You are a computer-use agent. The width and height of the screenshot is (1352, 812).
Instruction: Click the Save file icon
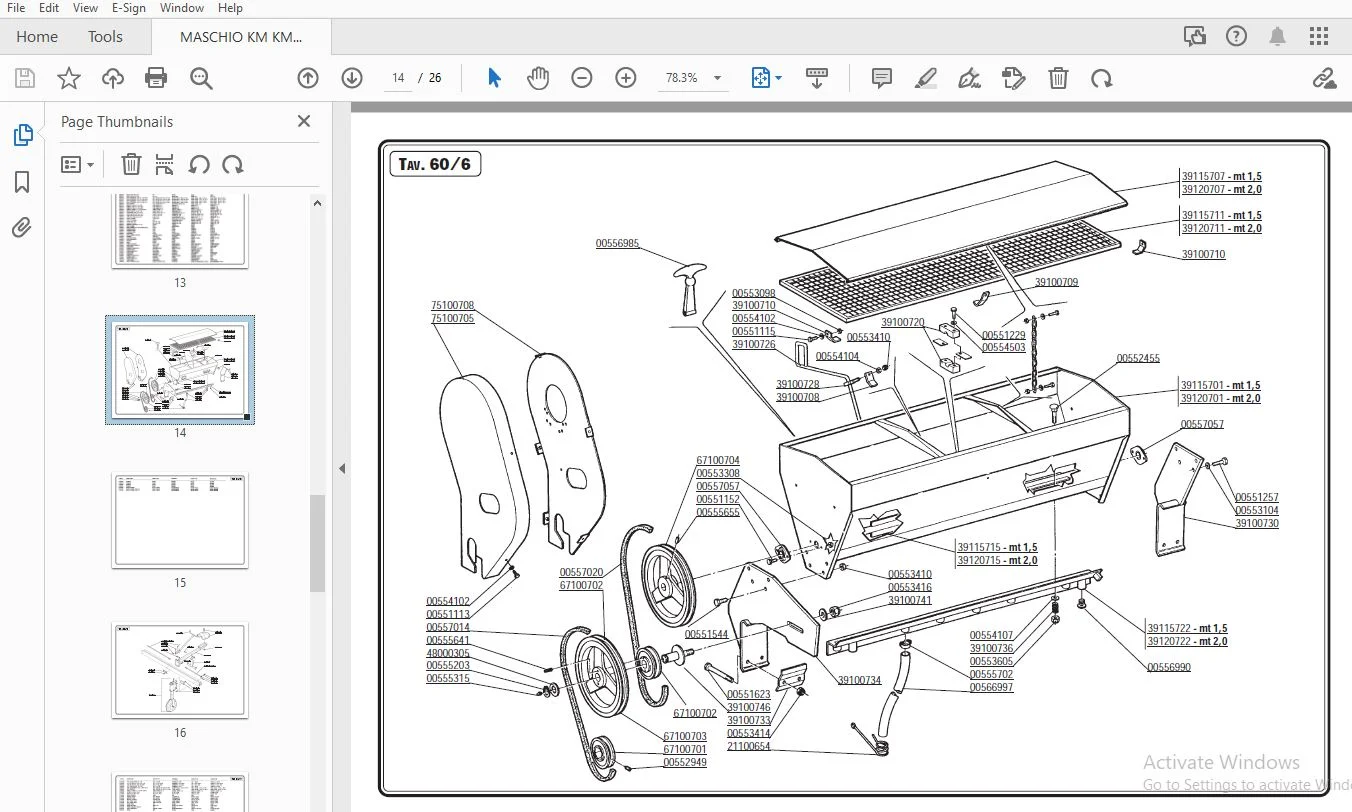(25, 78)
